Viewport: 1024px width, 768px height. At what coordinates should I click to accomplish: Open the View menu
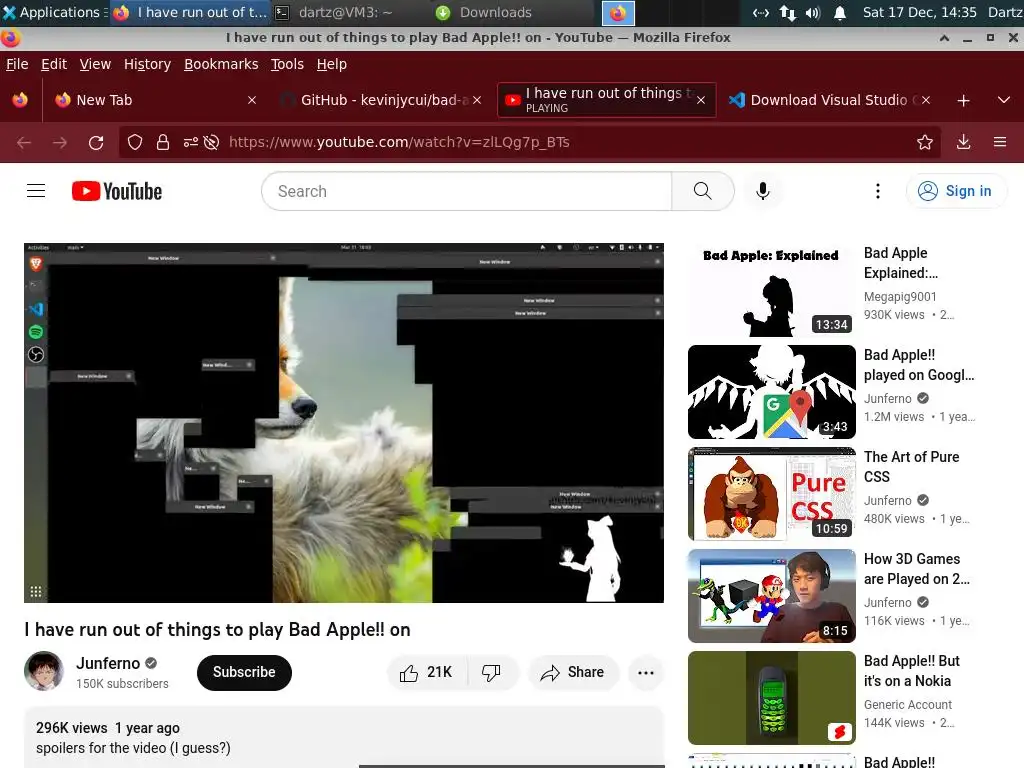click(95, 64)
